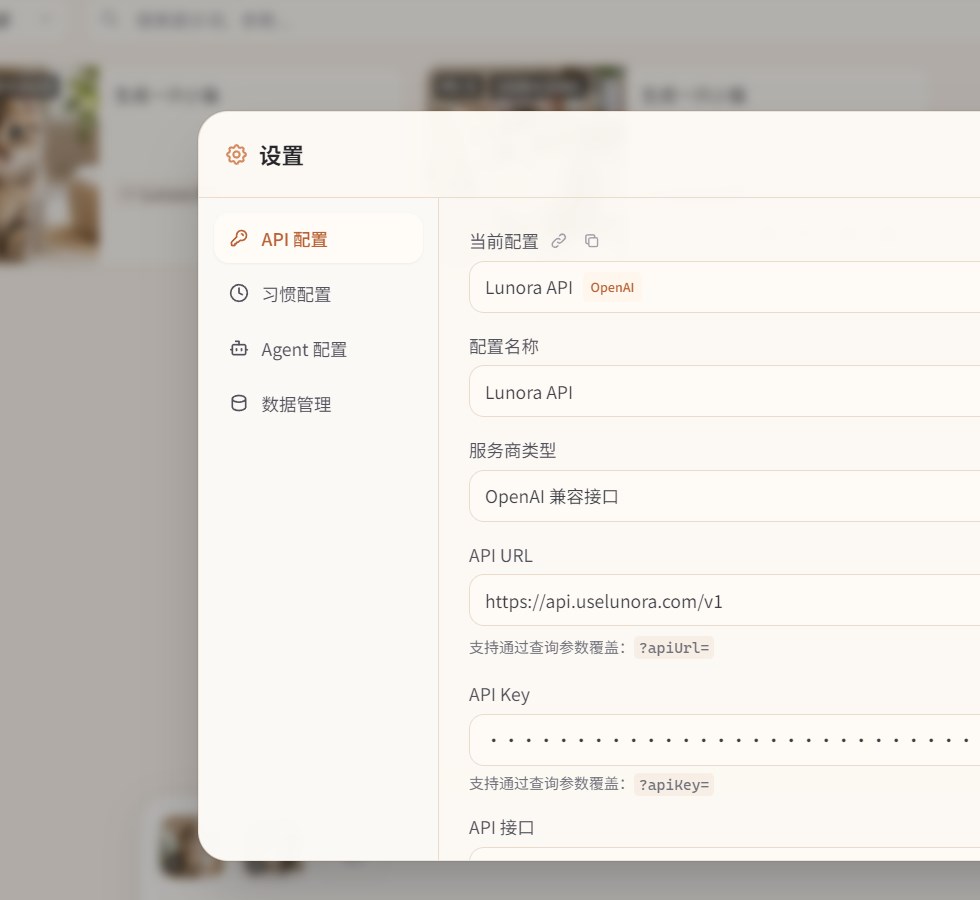Click the ?apiUrl= code hint
The height and width of the screenshot is (900, 980).
(674, 648)
